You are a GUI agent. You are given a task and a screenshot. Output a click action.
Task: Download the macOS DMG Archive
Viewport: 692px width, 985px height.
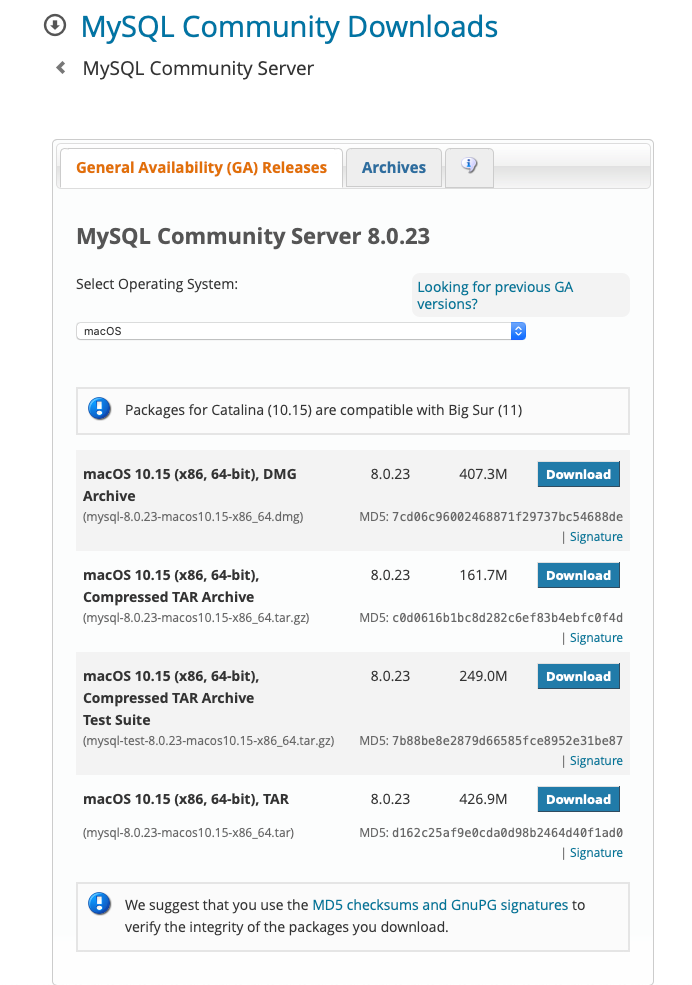pos(578,473)
